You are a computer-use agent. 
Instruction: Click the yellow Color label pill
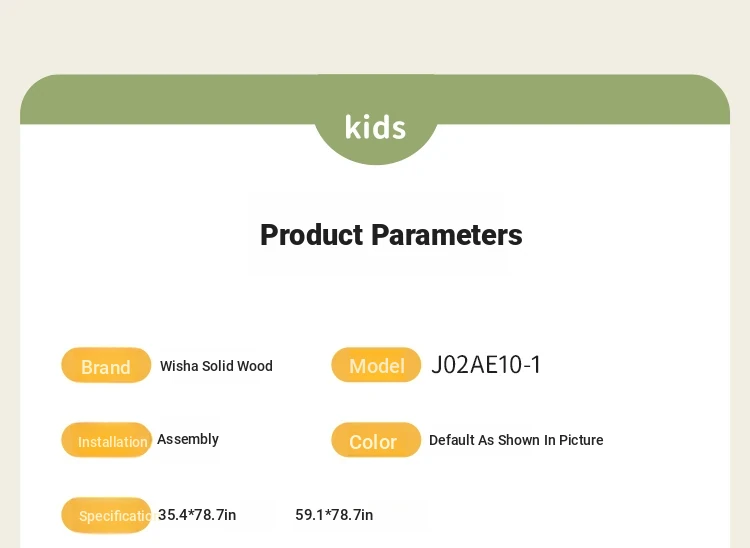376,440
